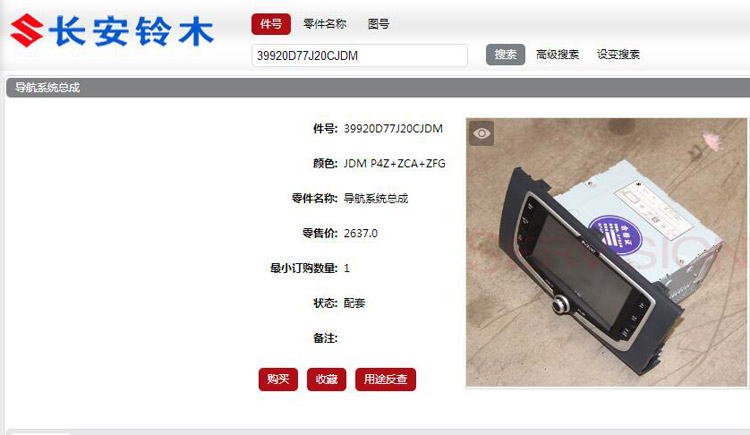Image resolution: width=750 pixels, height=435 pixels.
Task: Open 设变搜索 link
Action: point(618,55)
